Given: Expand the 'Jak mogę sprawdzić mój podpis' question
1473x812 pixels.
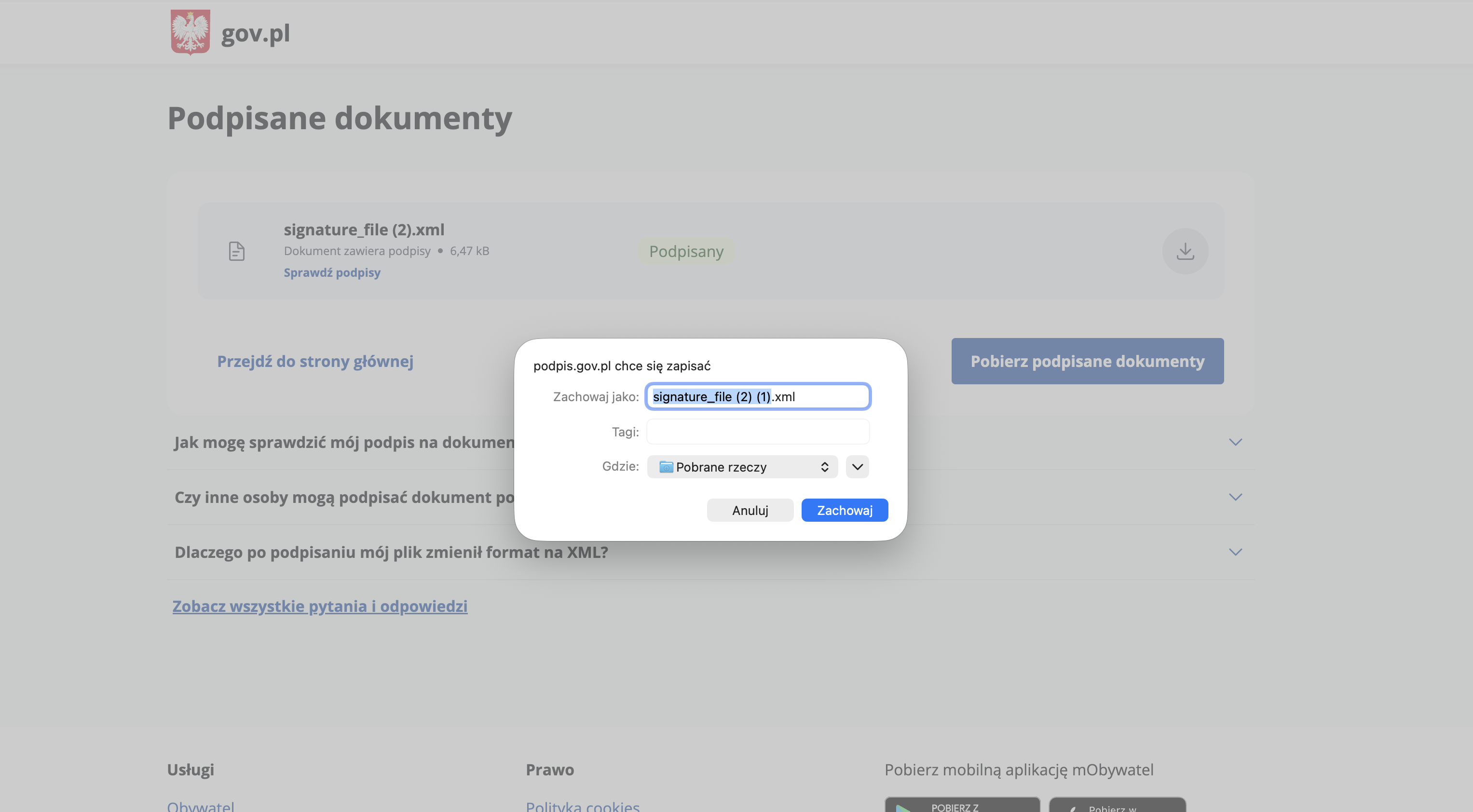Looking at the screenshot, I should pos(1235,442).
